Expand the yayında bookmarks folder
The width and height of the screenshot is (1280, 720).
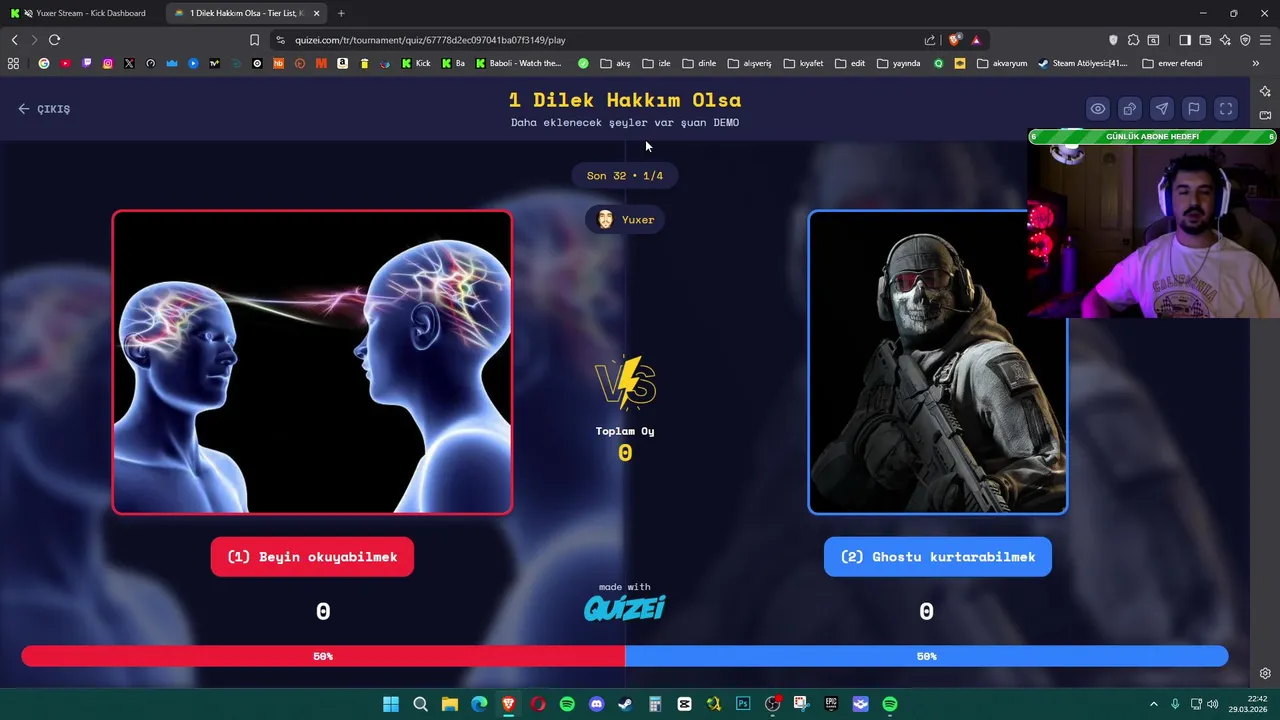click(898, 63)
